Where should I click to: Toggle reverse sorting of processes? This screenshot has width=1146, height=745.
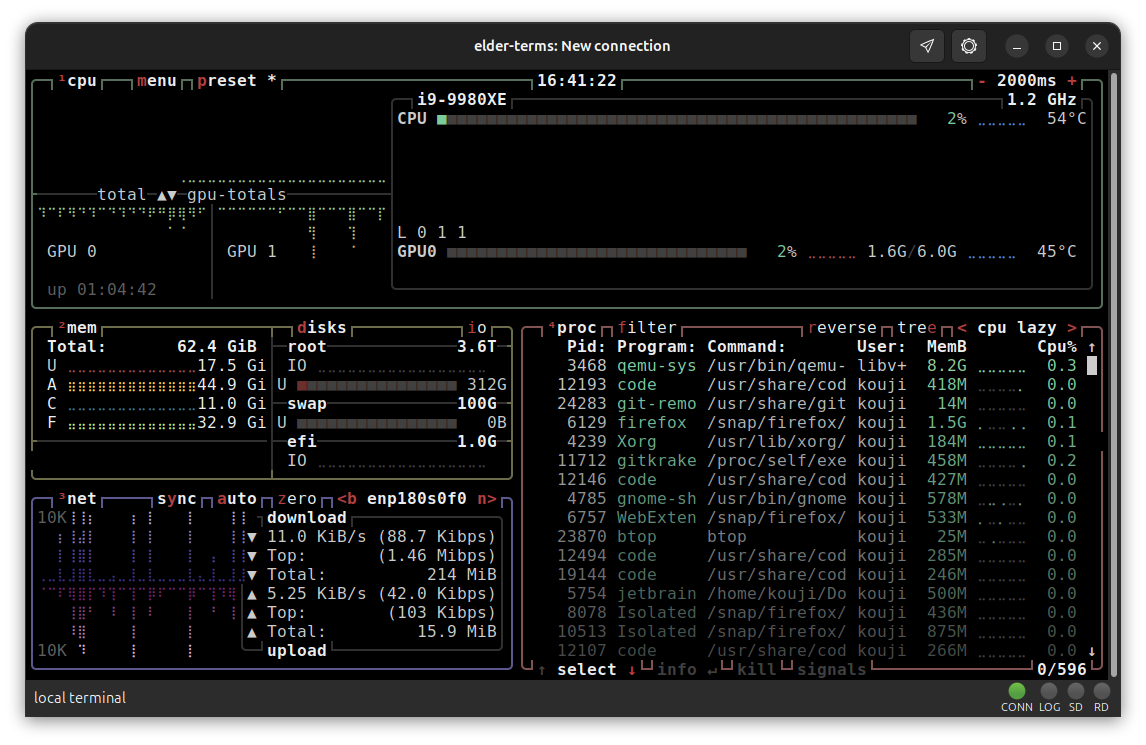[842, 328]
